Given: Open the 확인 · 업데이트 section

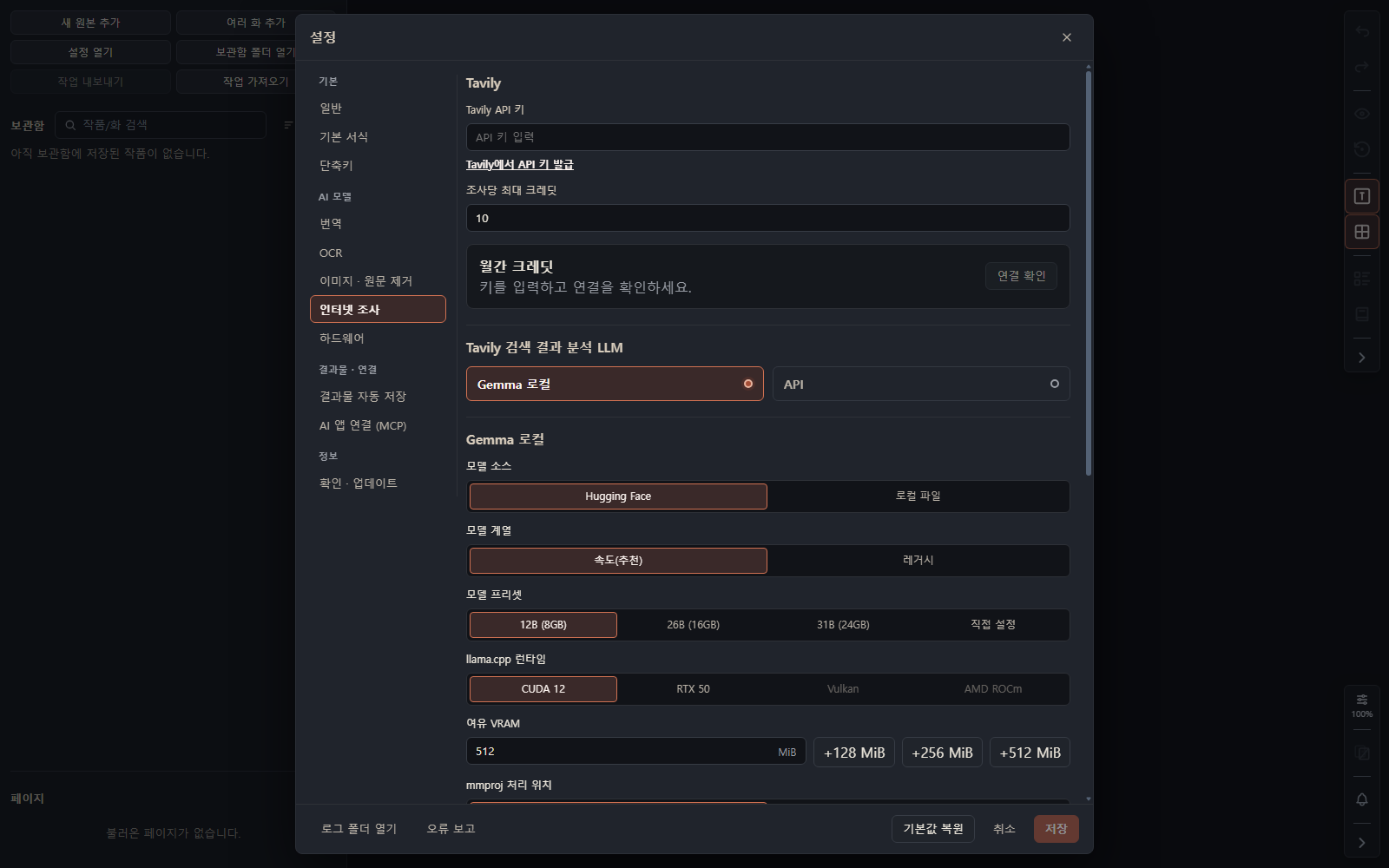Looking at the screenshot, I should [x=378, y=483].
